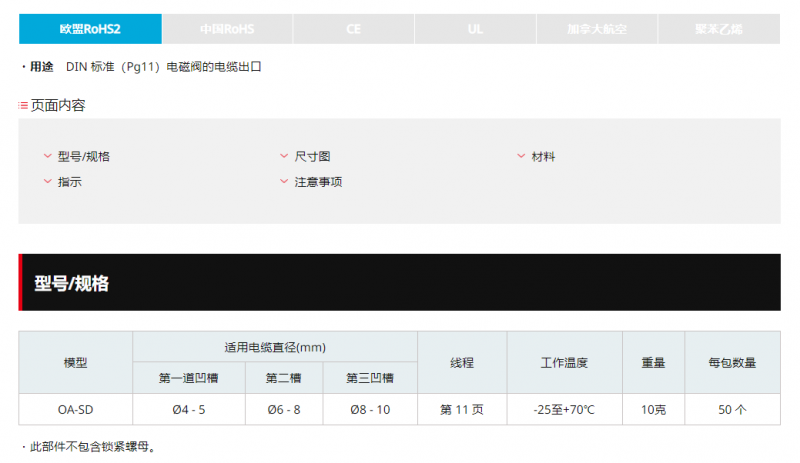
Task: Click the chevron beside 注意事项
Action: [x=284, y=181]
